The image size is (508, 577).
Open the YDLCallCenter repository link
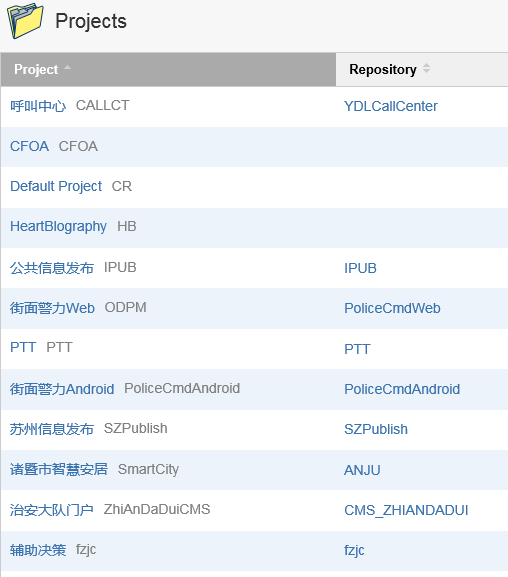click(391, 106)
